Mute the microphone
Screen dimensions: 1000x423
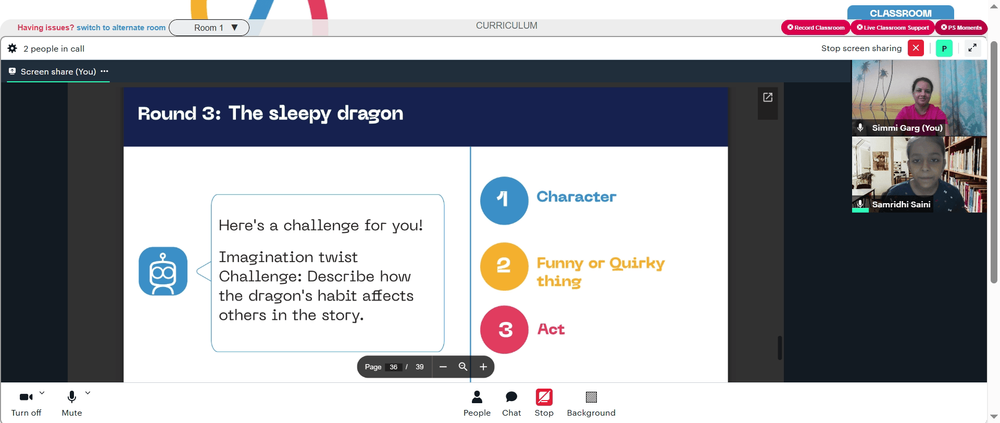pyautogui.click(x=71, y=404)
